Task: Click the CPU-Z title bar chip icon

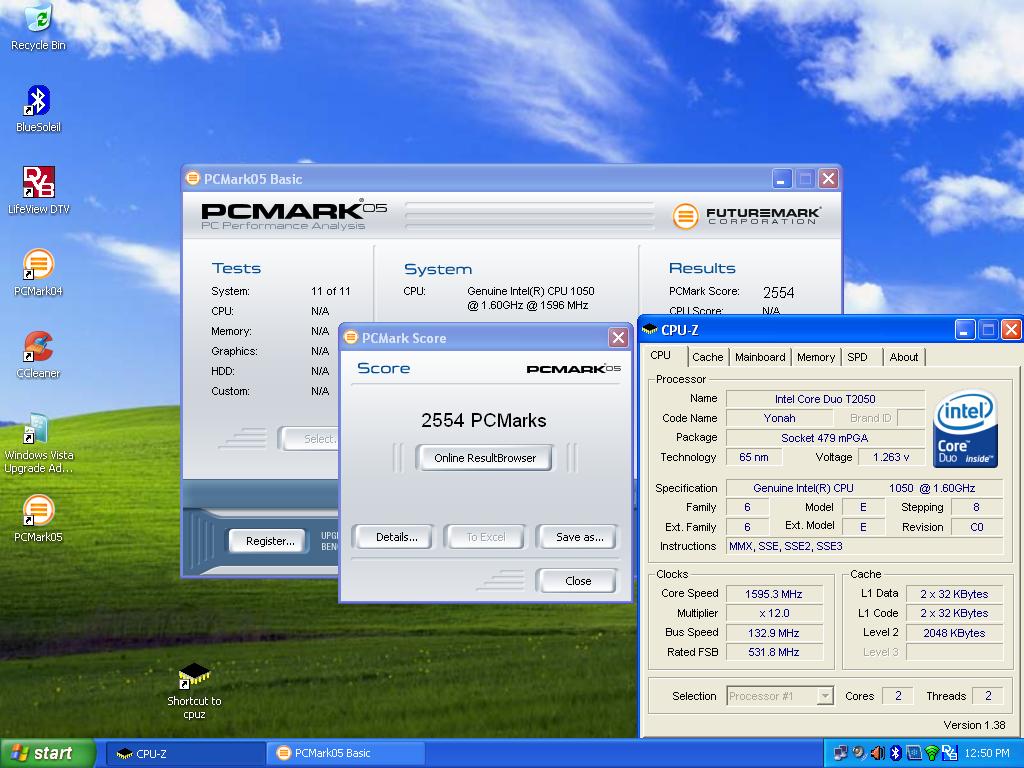Action: (649, 330)
